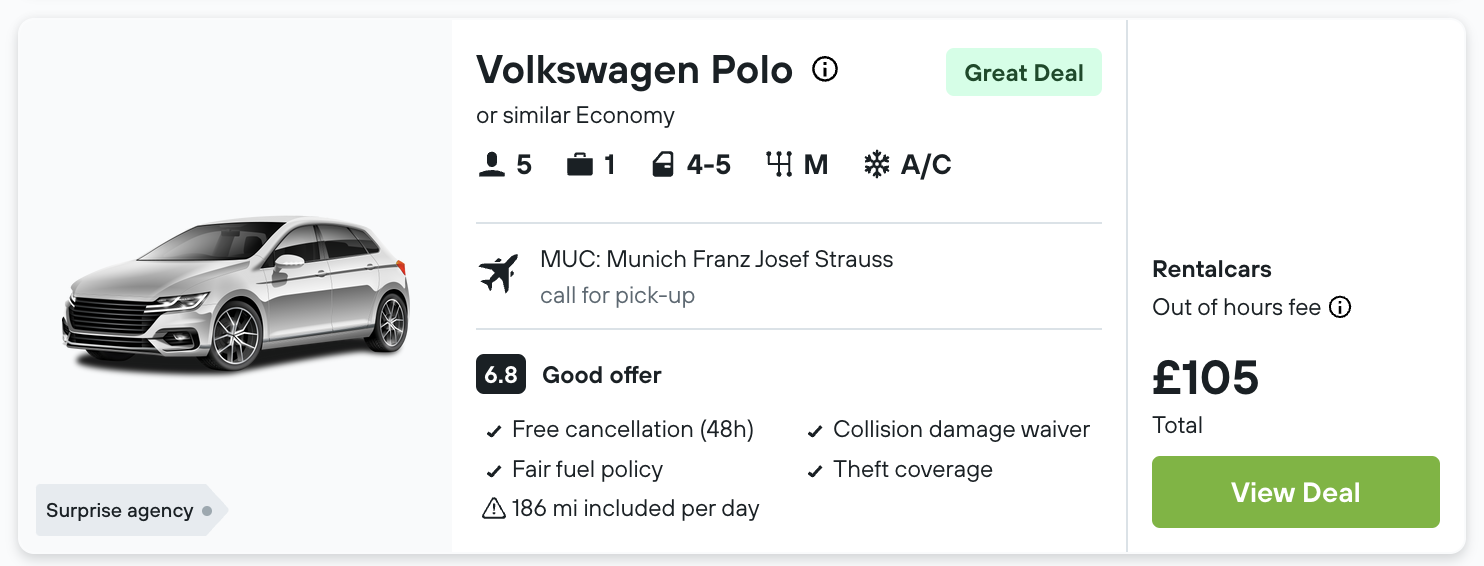Open the View Deal button
This screenshot has height=566, width=1484.
1296,492
